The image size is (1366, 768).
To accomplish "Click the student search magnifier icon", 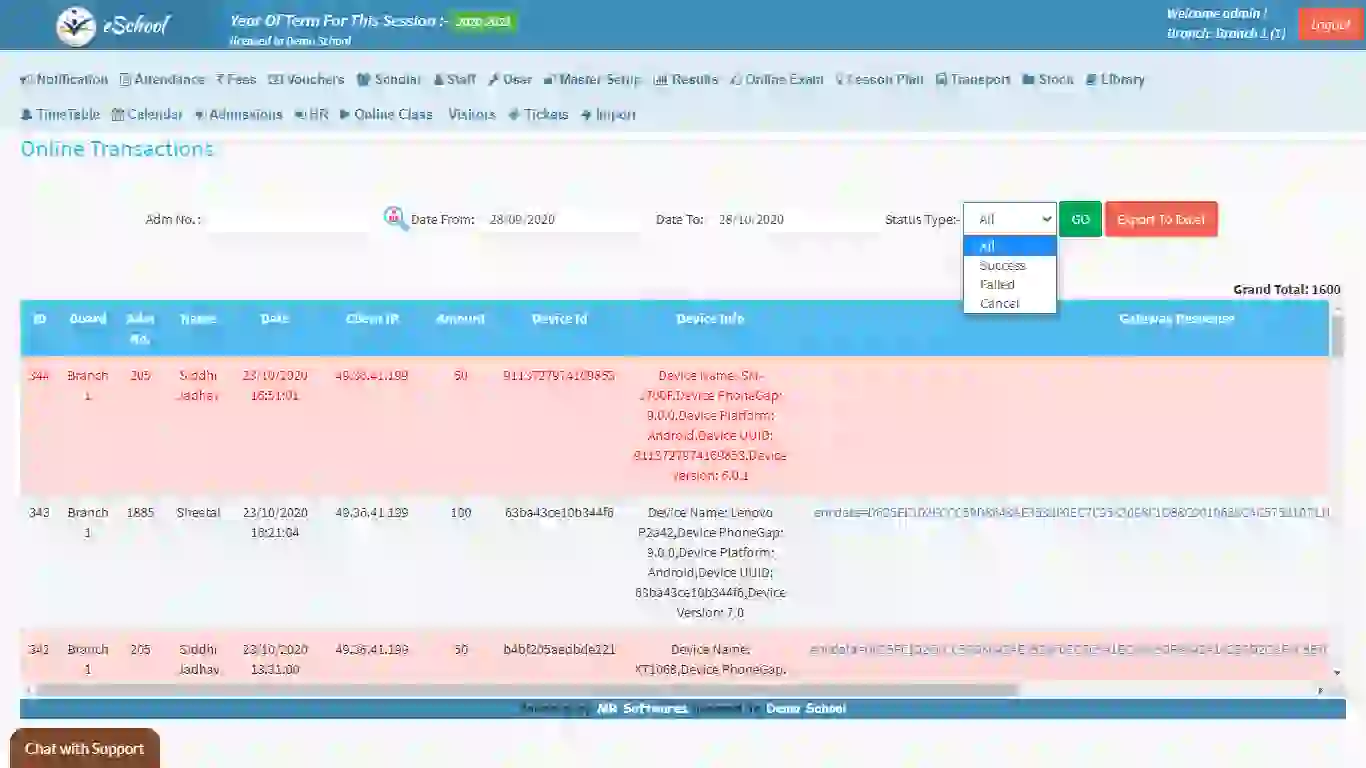I will point(395,218).
